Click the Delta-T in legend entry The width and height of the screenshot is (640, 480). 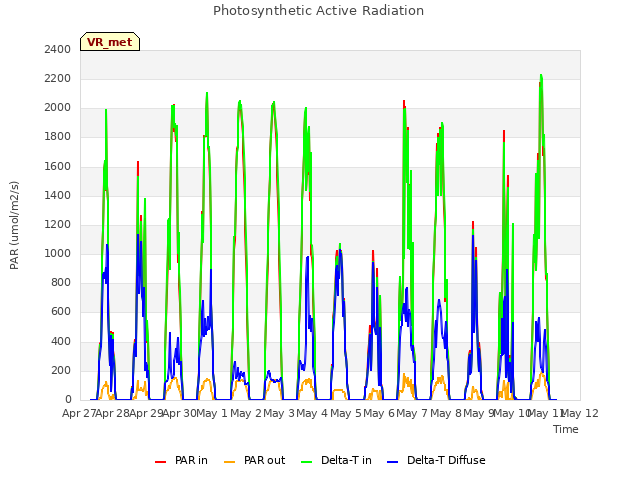pyautogui.click(x=336, y=460)
